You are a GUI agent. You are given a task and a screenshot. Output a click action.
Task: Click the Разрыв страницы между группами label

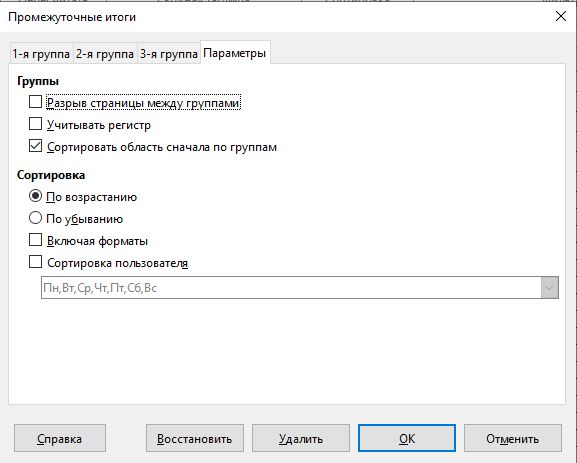tap(144, 103)
